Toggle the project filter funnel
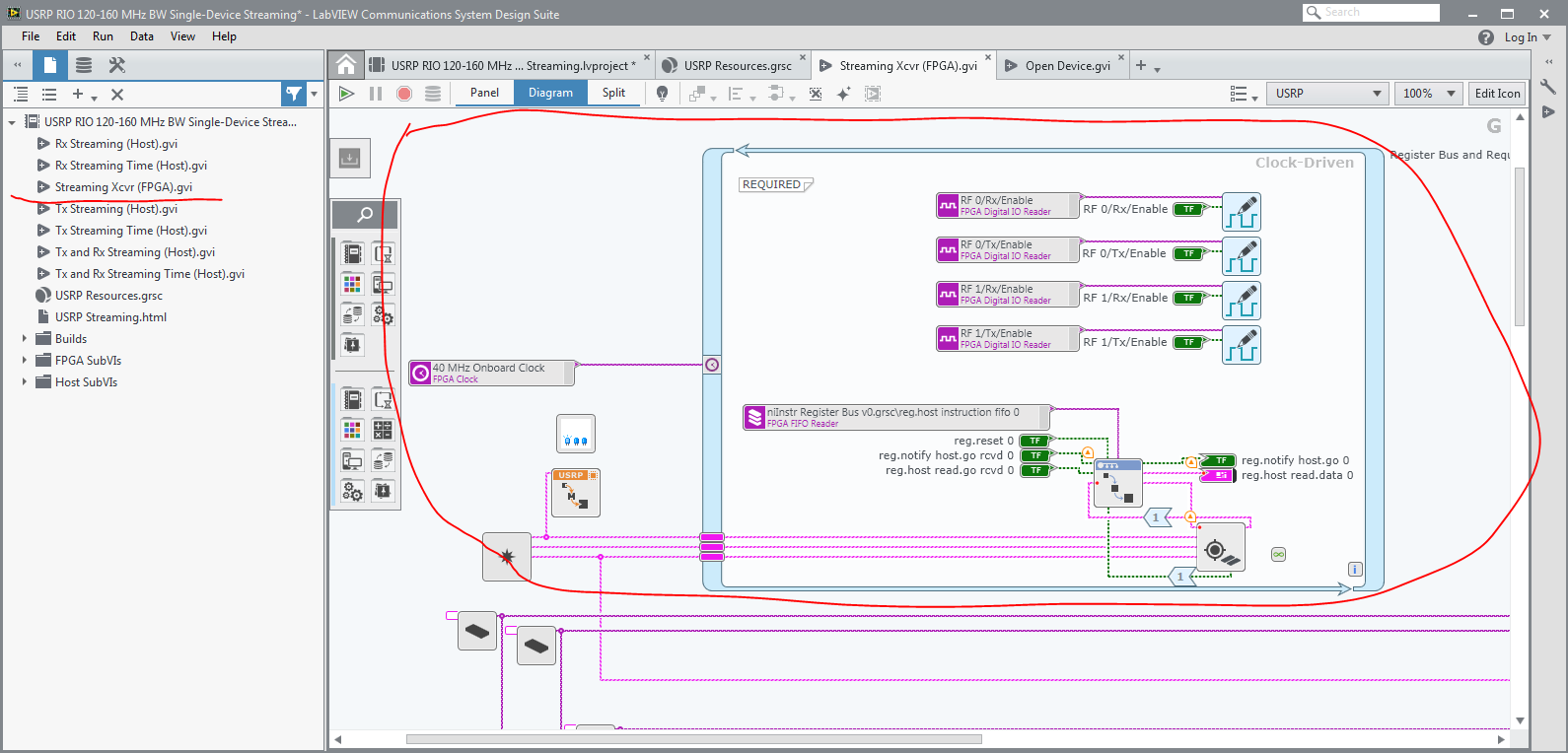 point(294,94)
